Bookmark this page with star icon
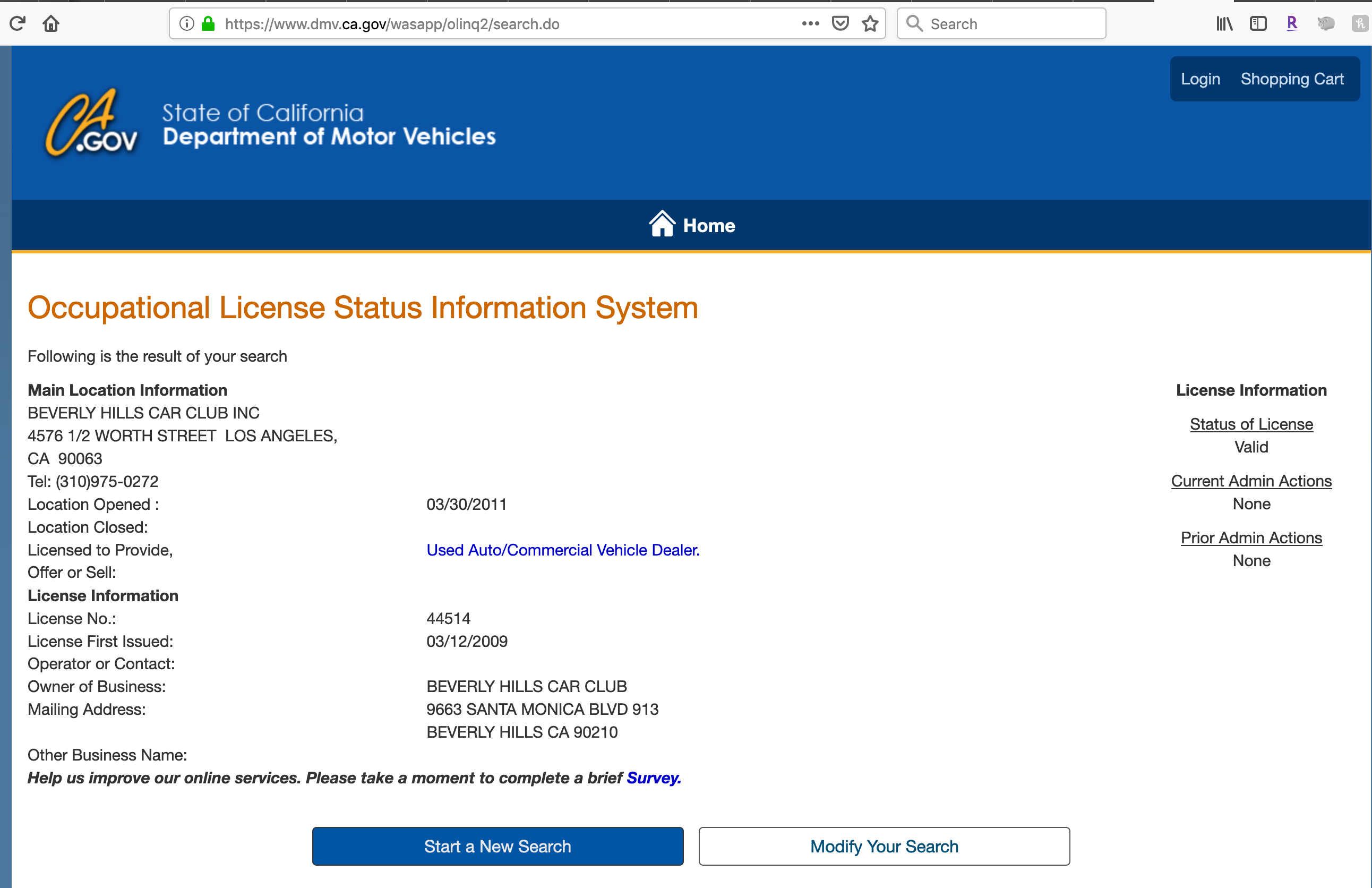This screenshot has height=888, width=1372. click(870, 24)
